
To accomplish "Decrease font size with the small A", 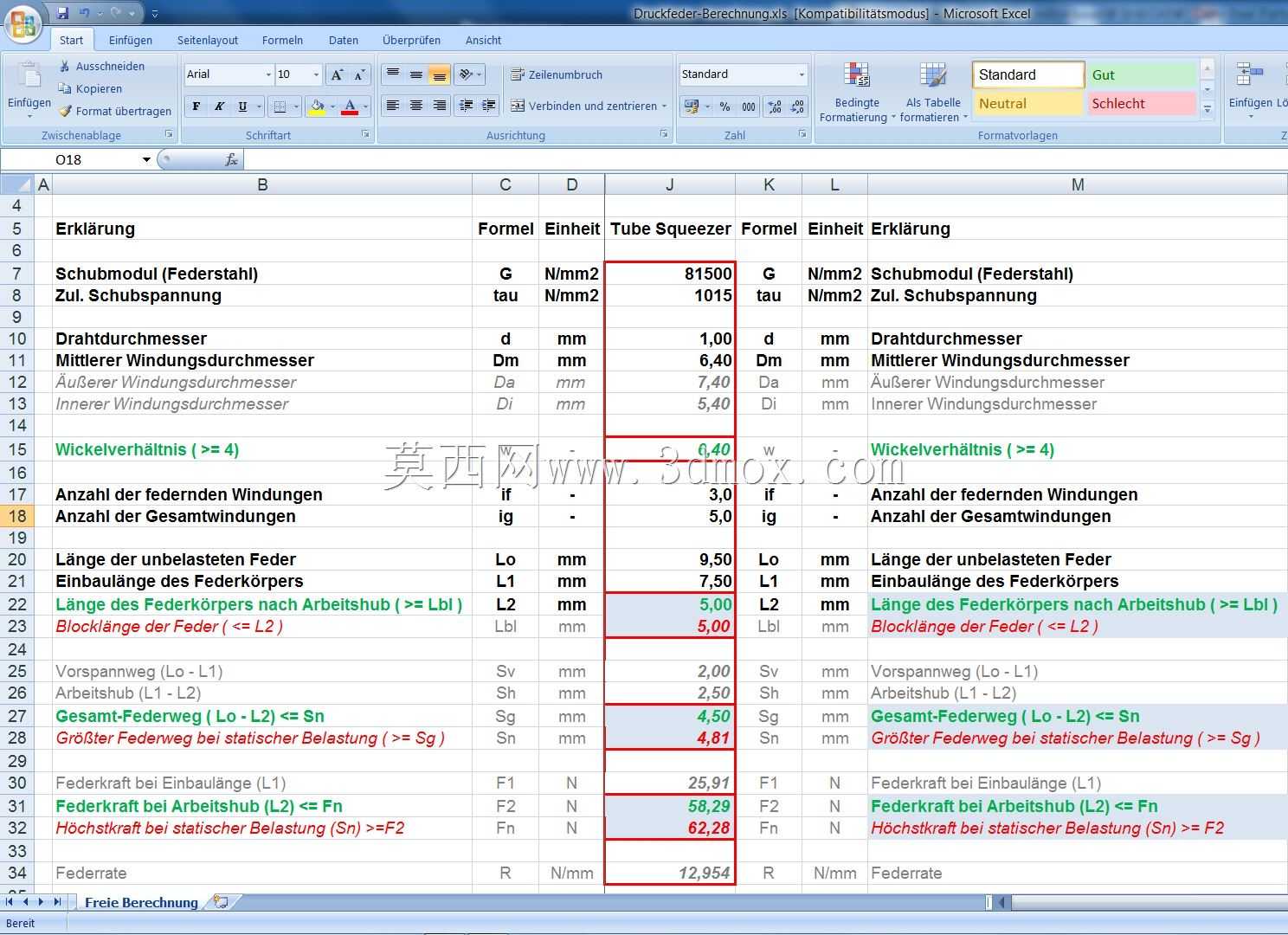I will pos(360,74).
